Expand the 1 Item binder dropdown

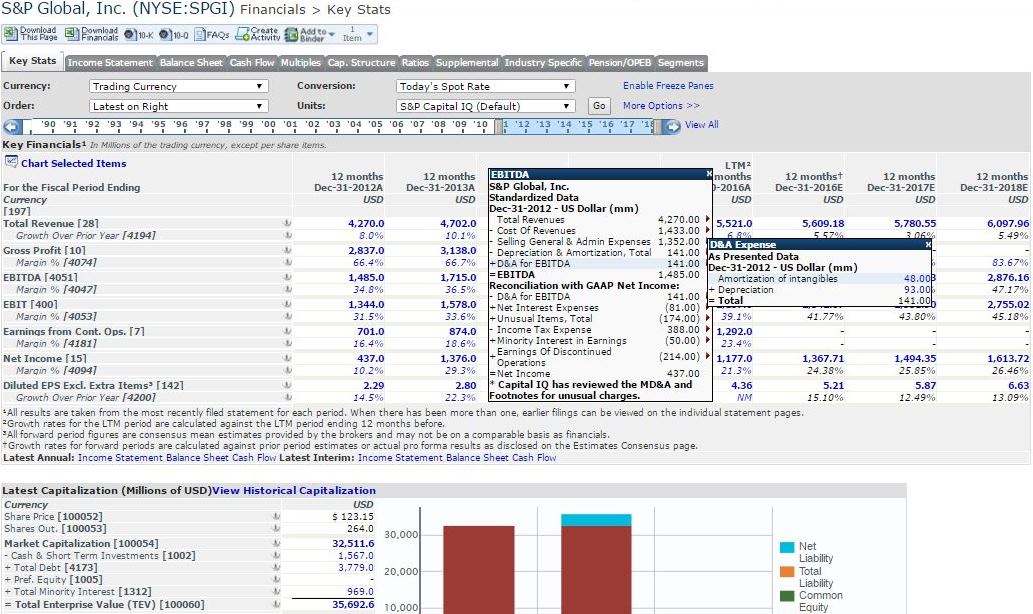370,34
